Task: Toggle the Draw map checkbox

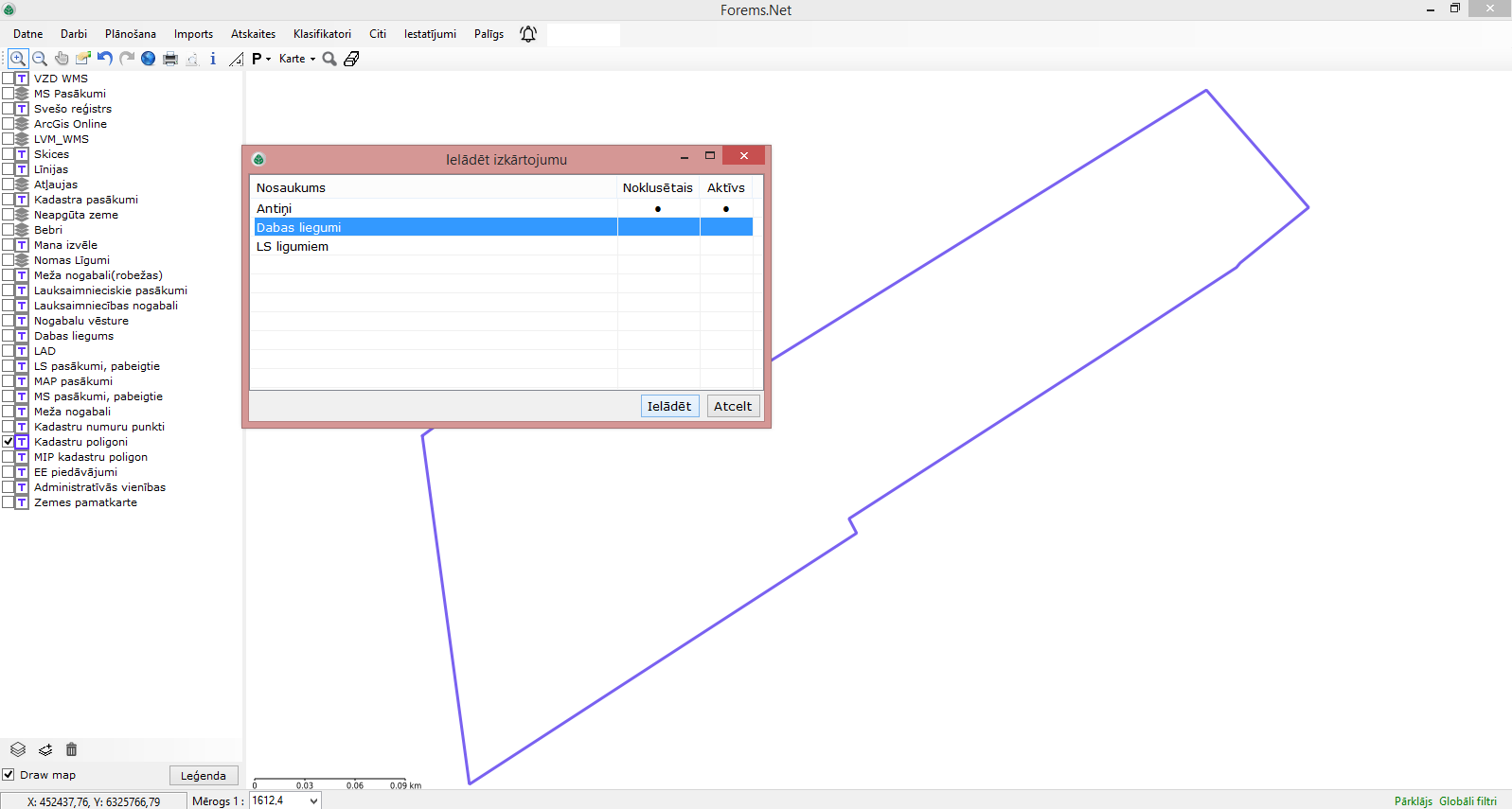Action: 9,775
